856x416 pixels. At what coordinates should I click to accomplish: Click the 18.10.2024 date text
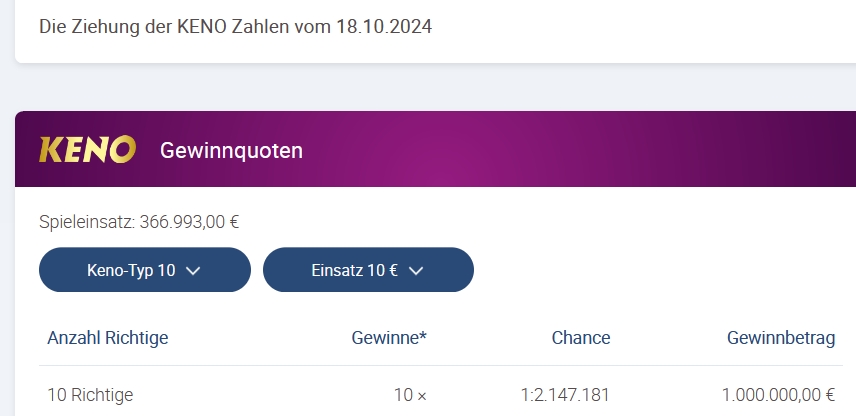384,26
